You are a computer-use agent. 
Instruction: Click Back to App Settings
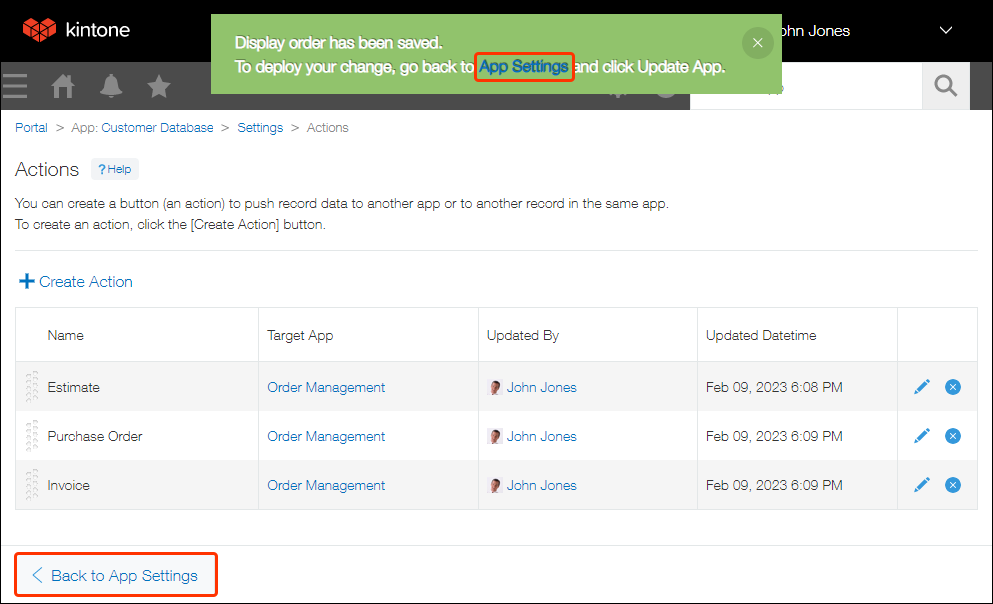pyautogui.click(x=116, y=575)
